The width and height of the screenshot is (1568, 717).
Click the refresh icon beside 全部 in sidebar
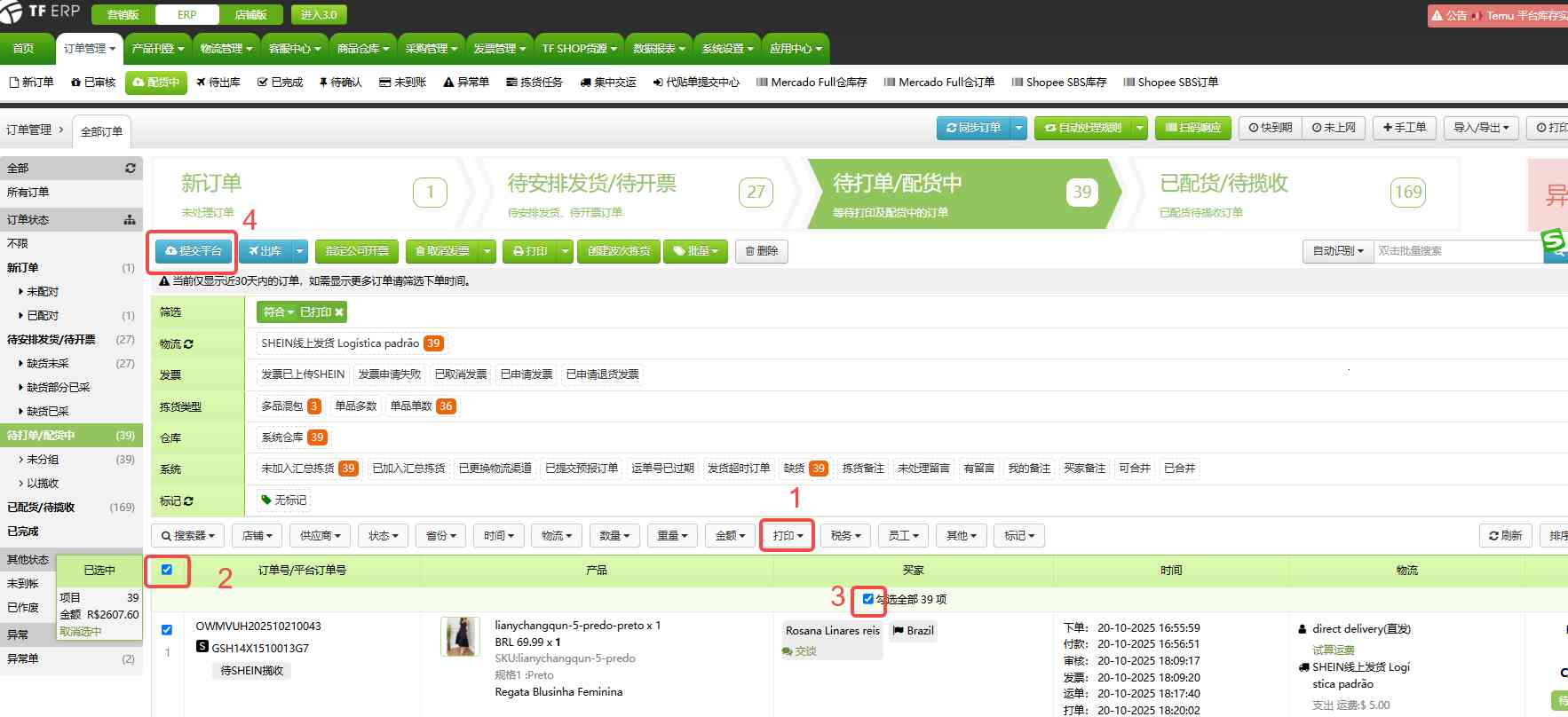131,168
